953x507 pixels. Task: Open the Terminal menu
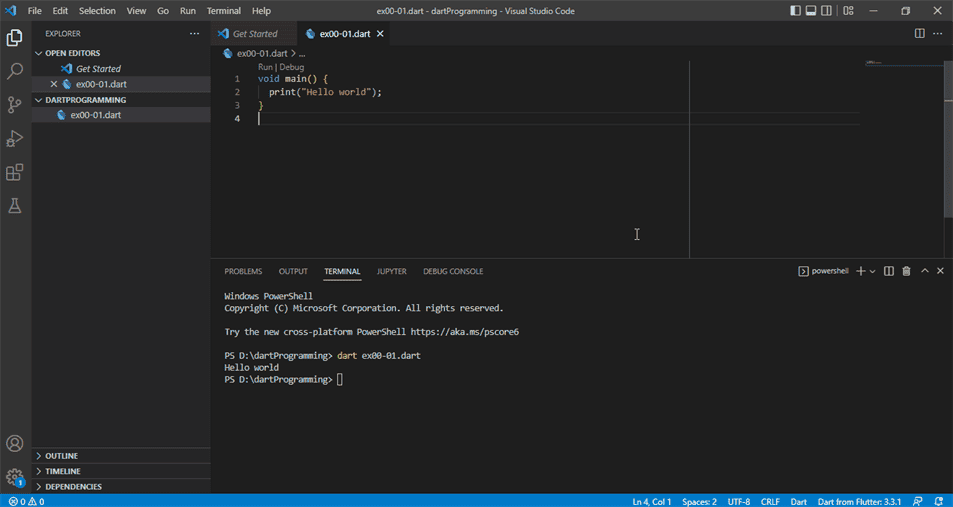pyautogui.click(x=223, y=11)
